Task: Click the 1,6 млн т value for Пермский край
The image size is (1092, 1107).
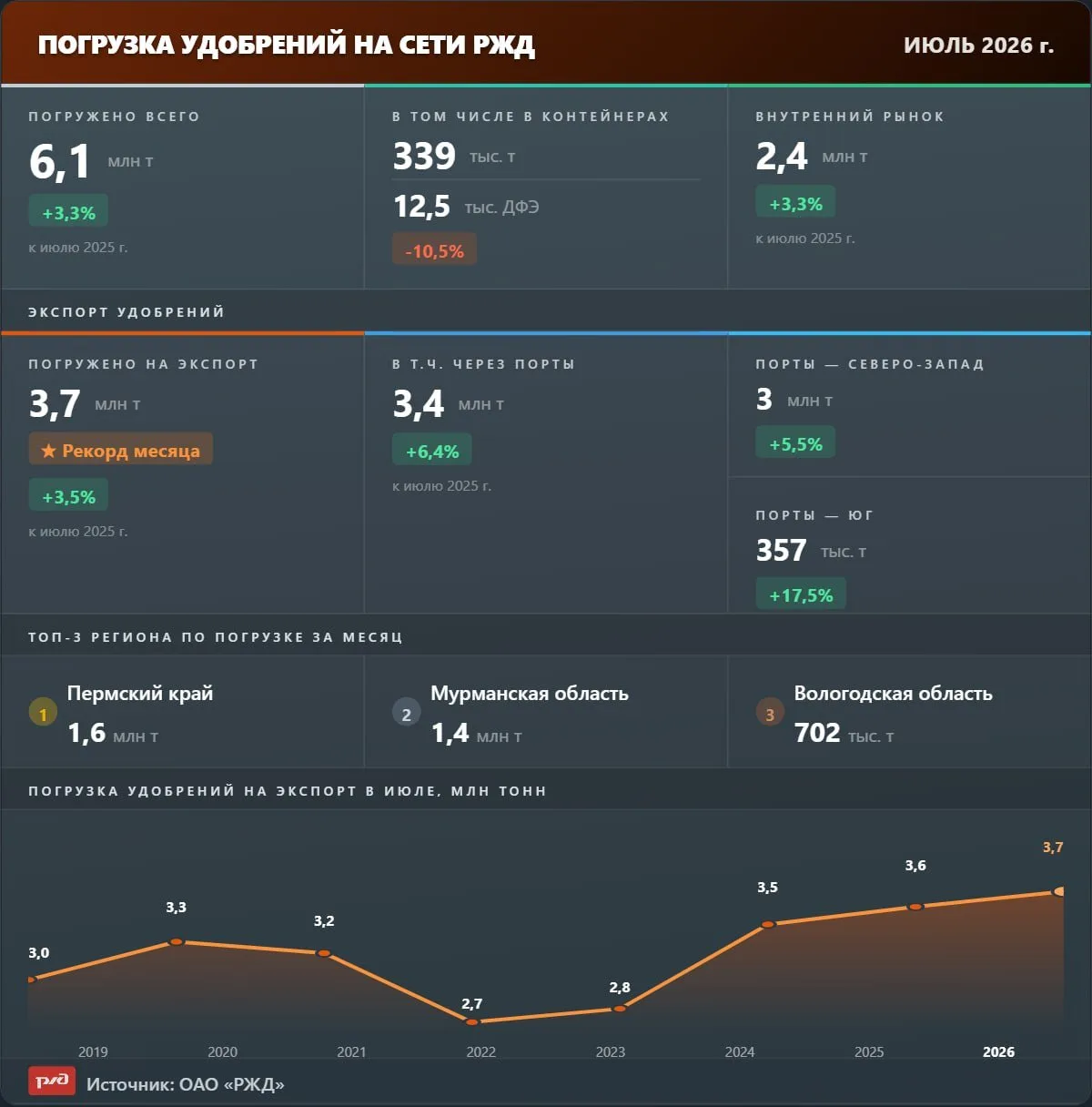Action: pyautogui.click(x=113, y=733)
